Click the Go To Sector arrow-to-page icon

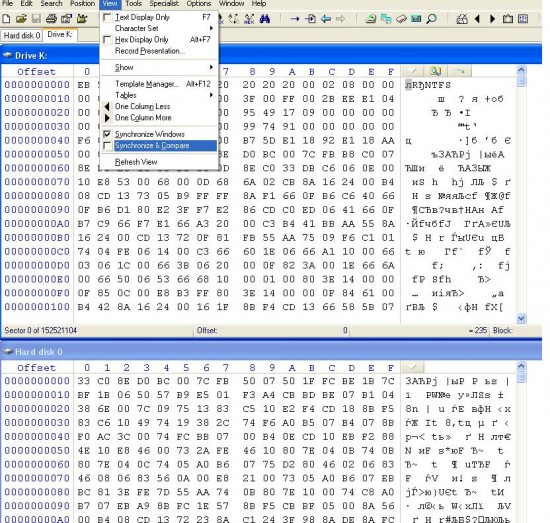coord(310,19)
